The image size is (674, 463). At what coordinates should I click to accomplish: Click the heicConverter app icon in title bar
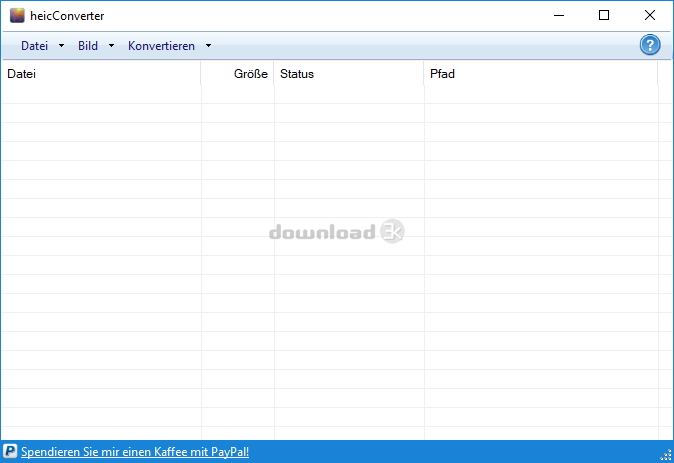[17, 15]
